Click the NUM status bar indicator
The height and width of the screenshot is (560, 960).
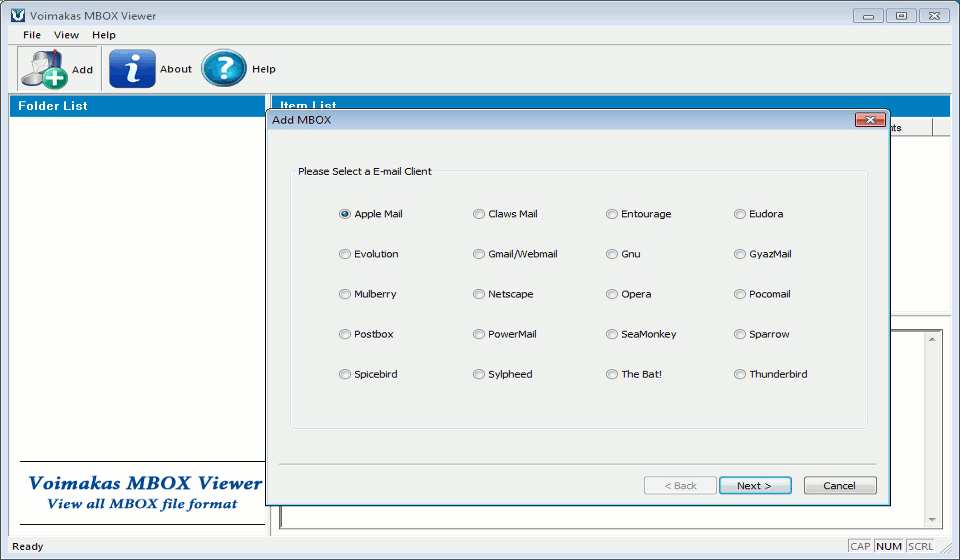888,546
